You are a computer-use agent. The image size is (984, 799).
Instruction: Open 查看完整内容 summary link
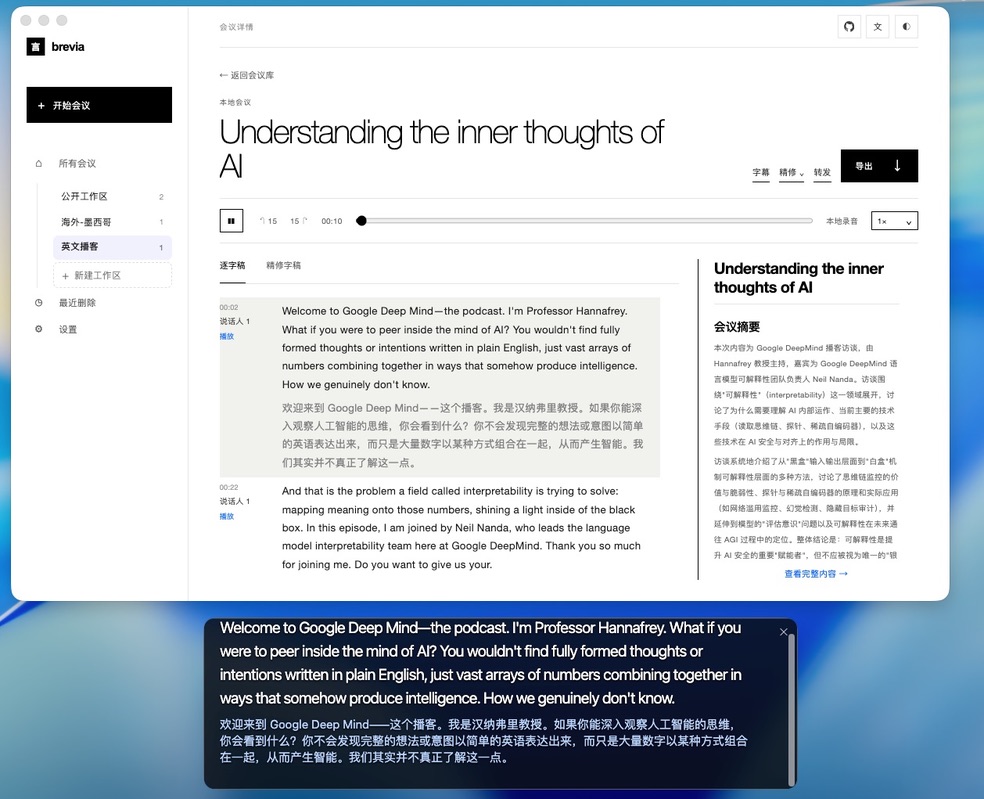pyautogui.click(x=816, y=574)
